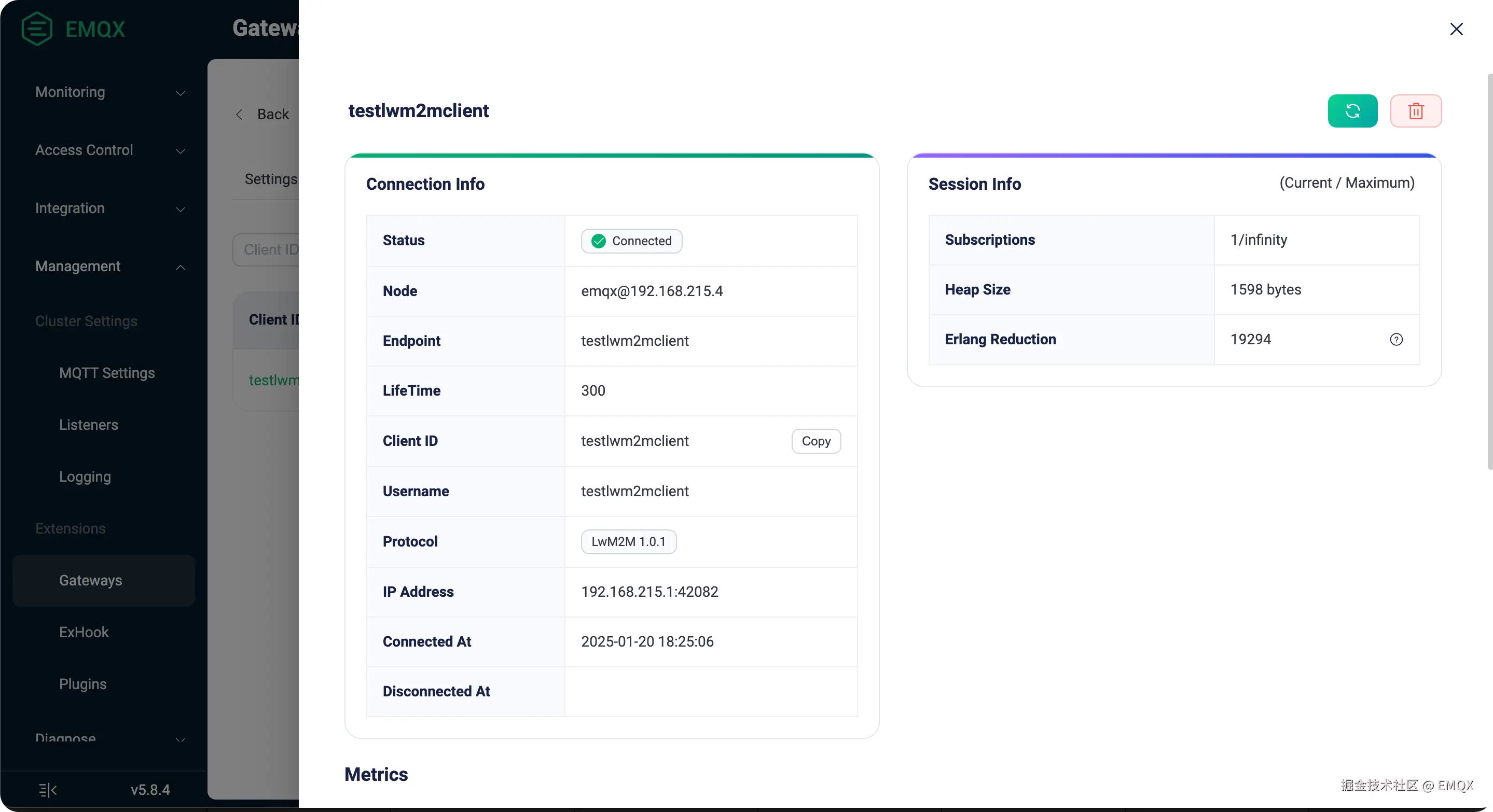Screen dimensions: 1493x812
Task: Open the ExHook page
Action: click(84, 633)
